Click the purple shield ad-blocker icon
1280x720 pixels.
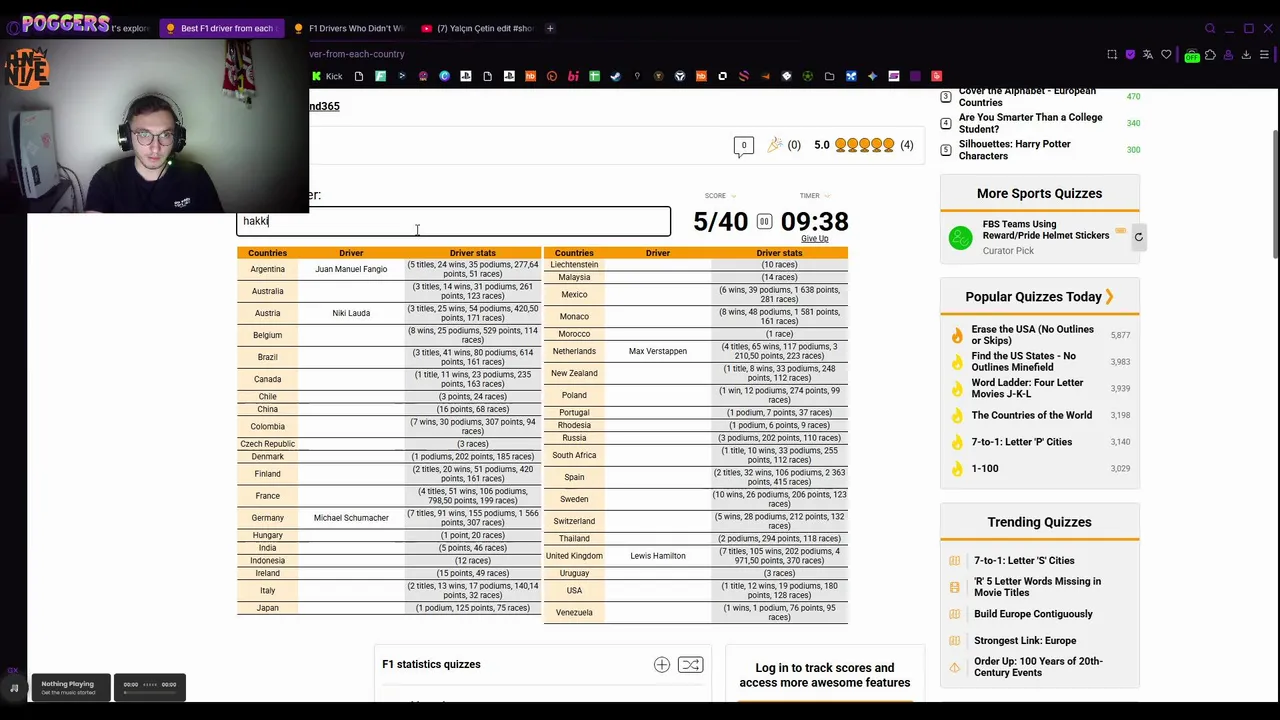[x=1130, y=55]
